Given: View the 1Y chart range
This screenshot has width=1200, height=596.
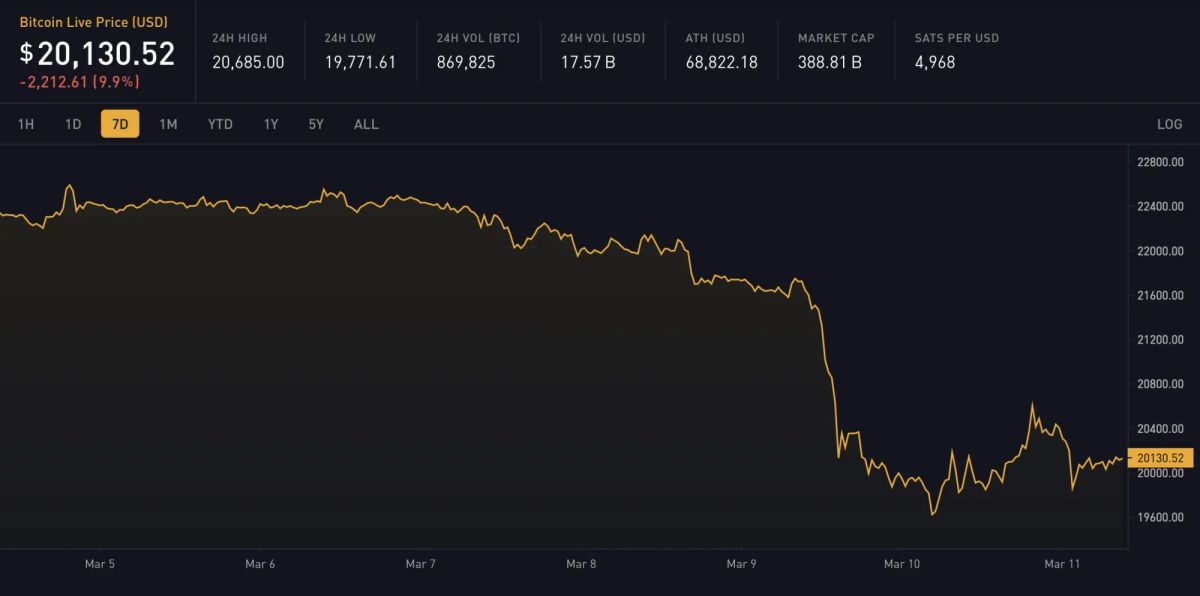Looking at the screenshot, I should [269, 124].
